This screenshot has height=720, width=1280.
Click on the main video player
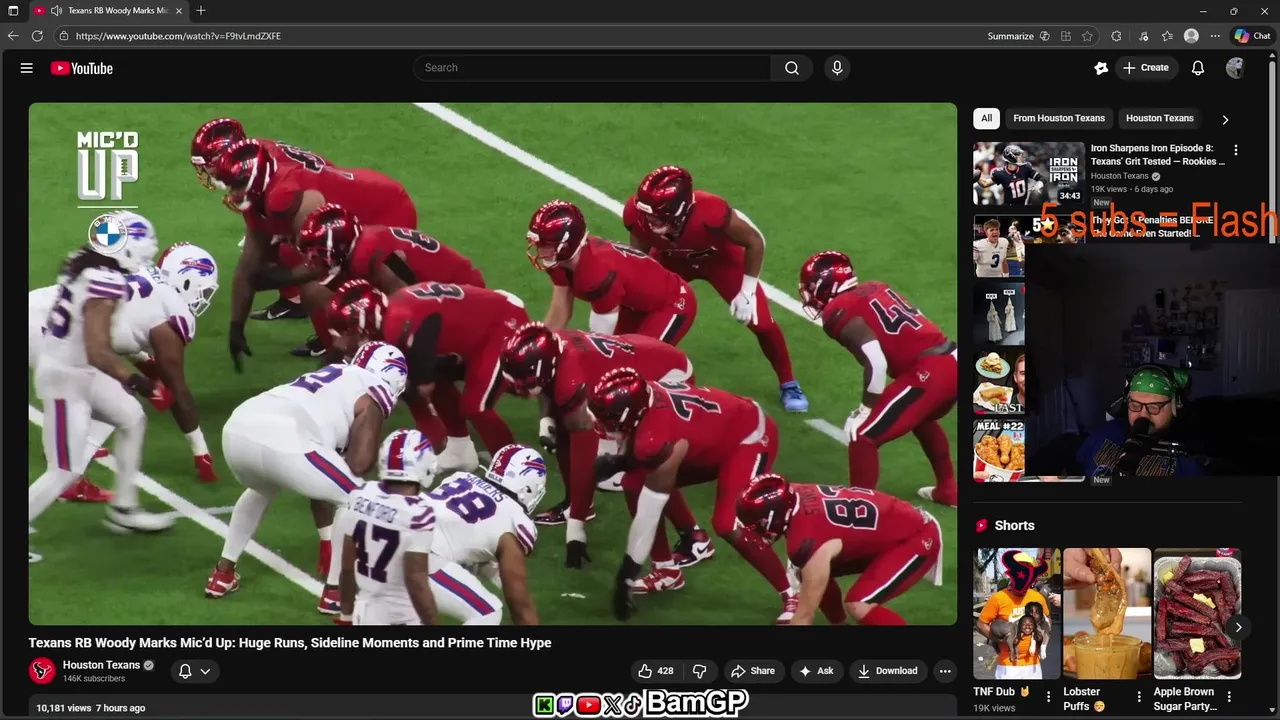(x=493, y=364)
